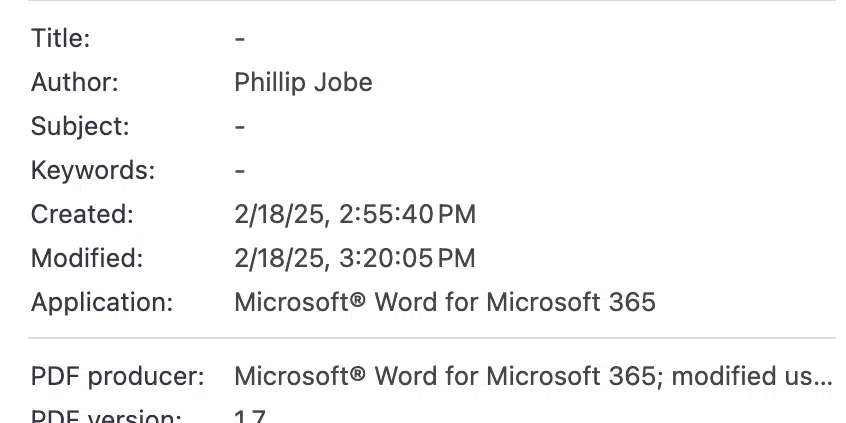Click the PDF version label
The width and height of the screenshot is (846, 423).
click(x=106, y=417)
